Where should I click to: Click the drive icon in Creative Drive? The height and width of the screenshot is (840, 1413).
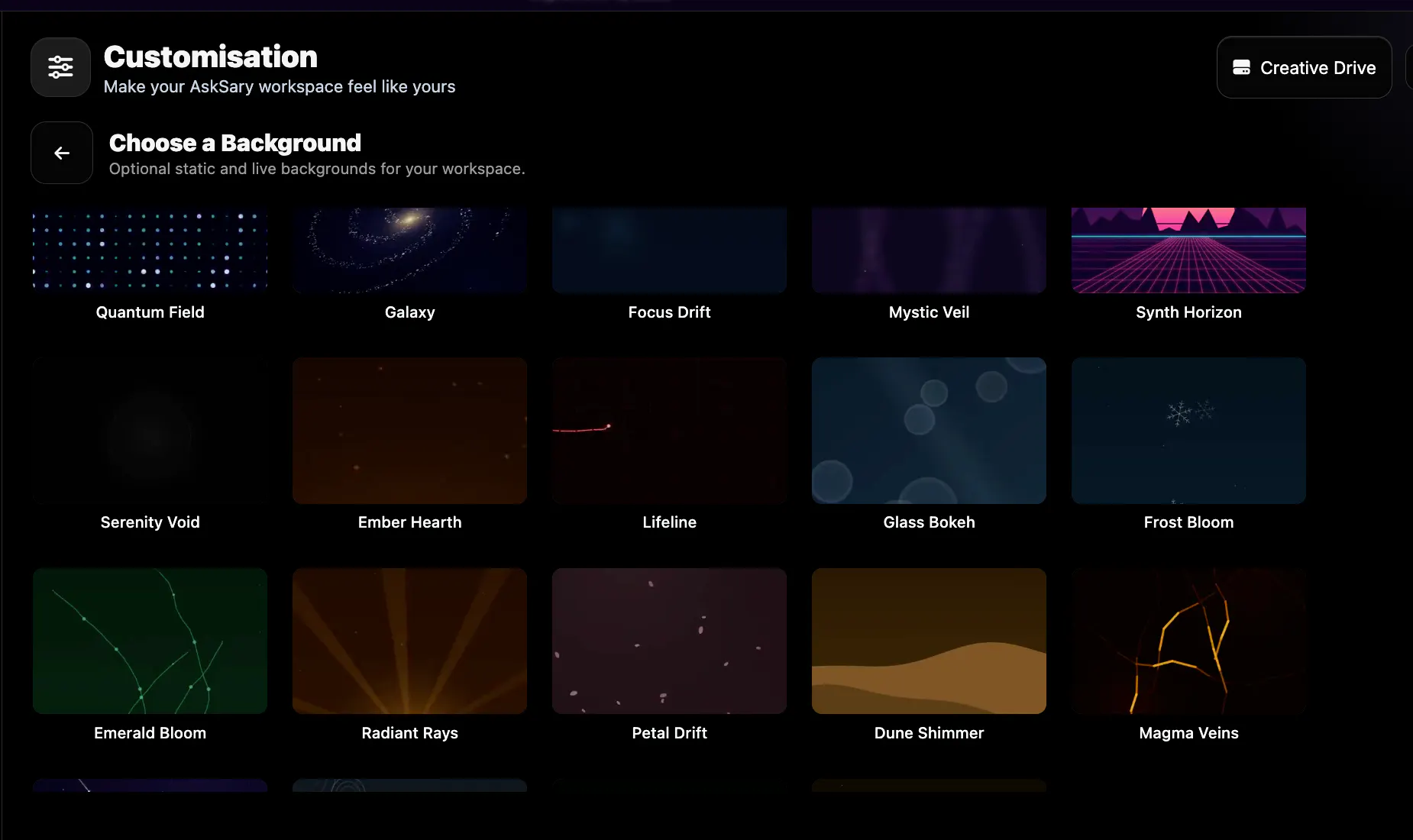1241,67
